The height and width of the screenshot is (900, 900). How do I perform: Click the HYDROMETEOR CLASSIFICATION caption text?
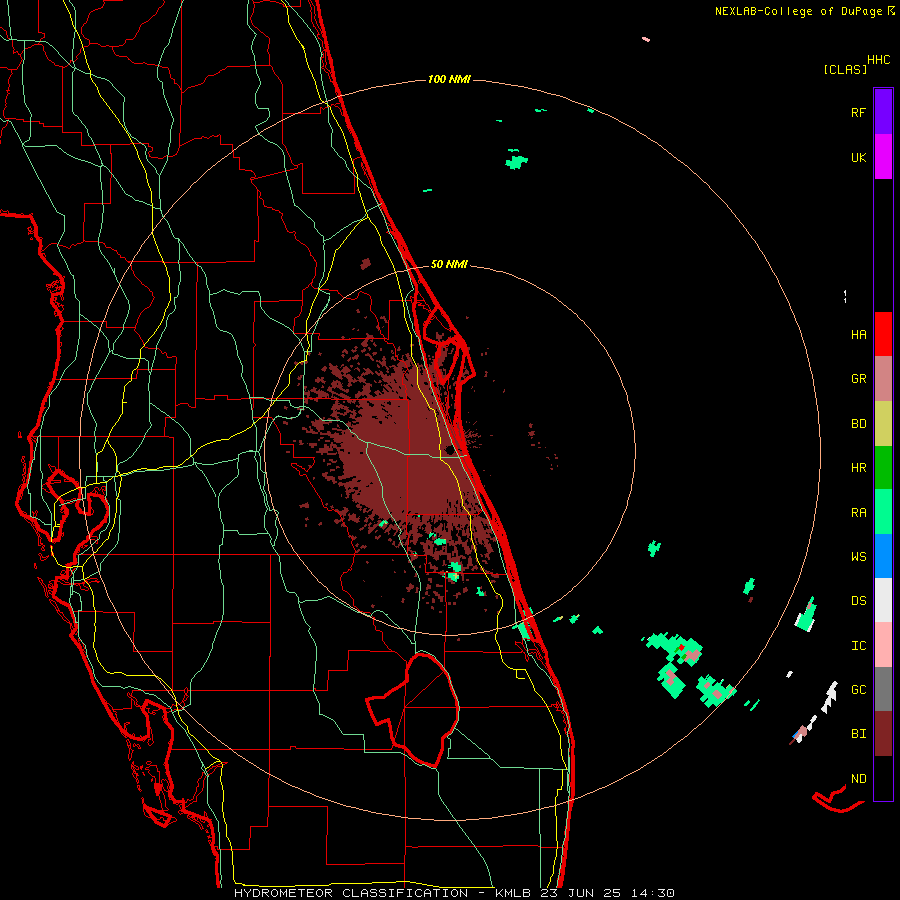pyautogui.click(x=351, y=893)
